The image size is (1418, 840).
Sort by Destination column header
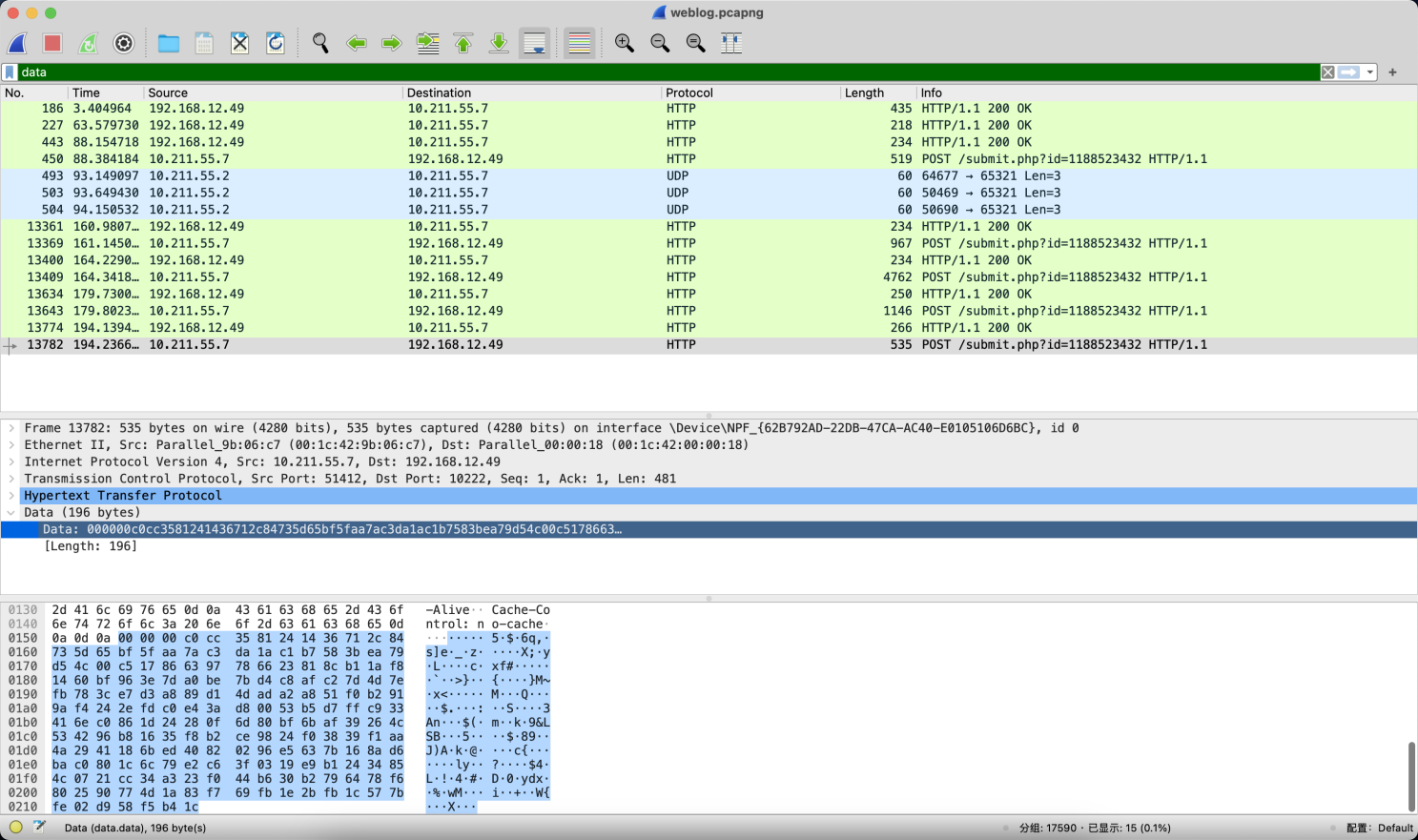[x=532, y=92]
